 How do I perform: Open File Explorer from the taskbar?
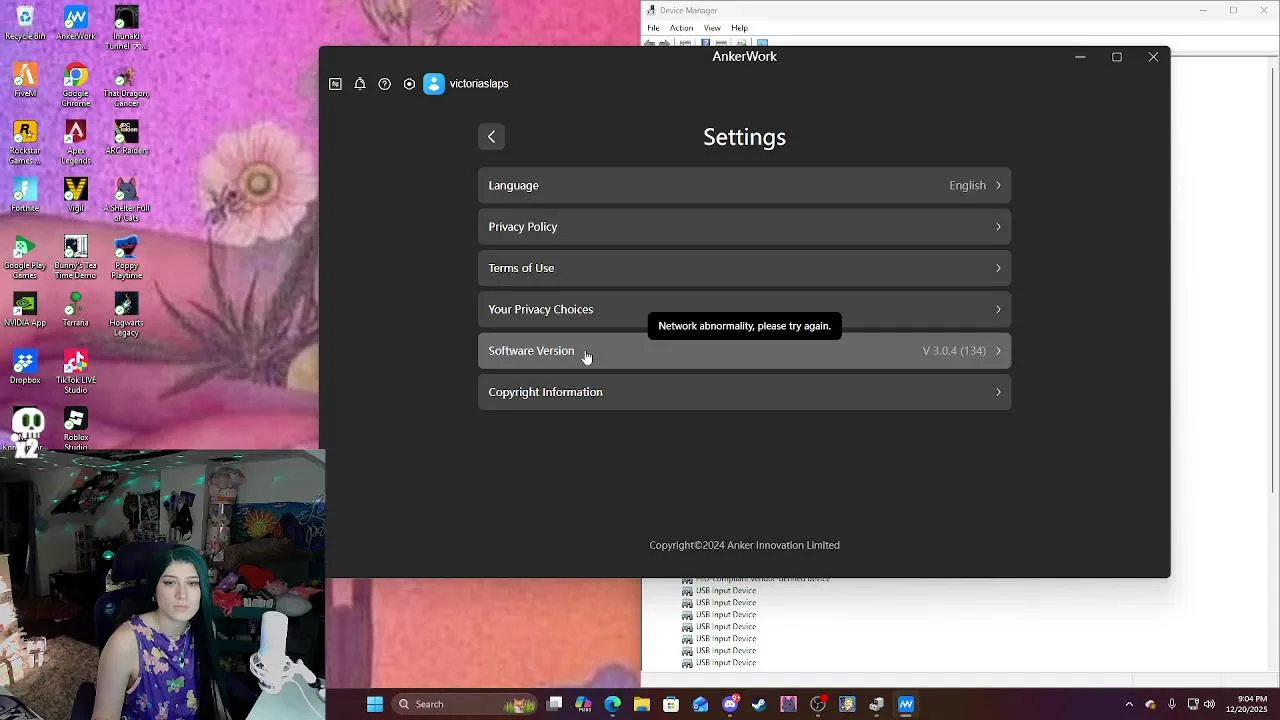[642, 704]
